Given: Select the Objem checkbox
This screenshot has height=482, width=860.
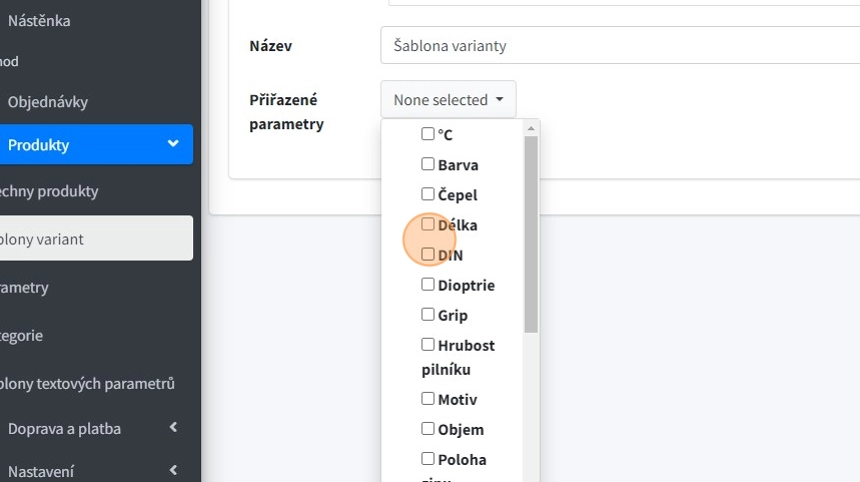Looking at the screenshot, I should [x=428, y=428].
